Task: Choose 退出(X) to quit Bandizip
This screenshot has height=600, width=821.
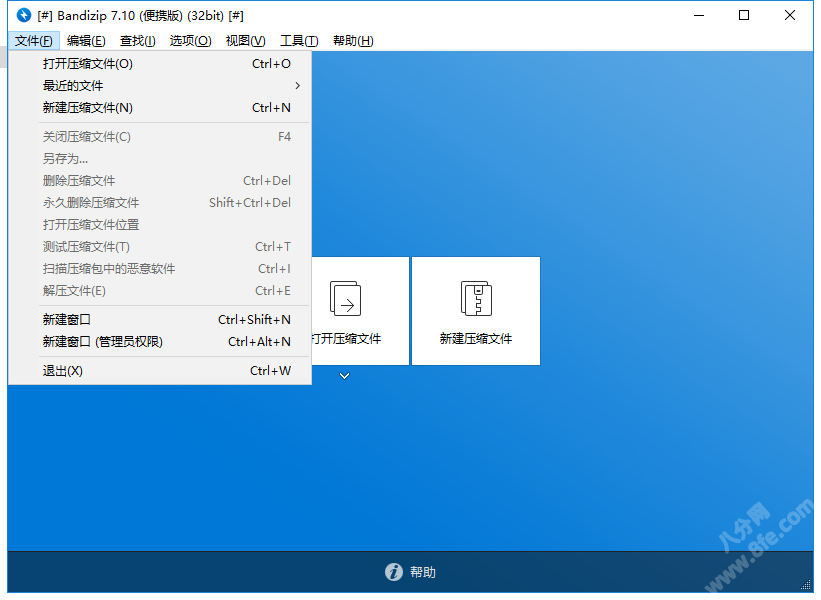Action: (x=160, y=371)
